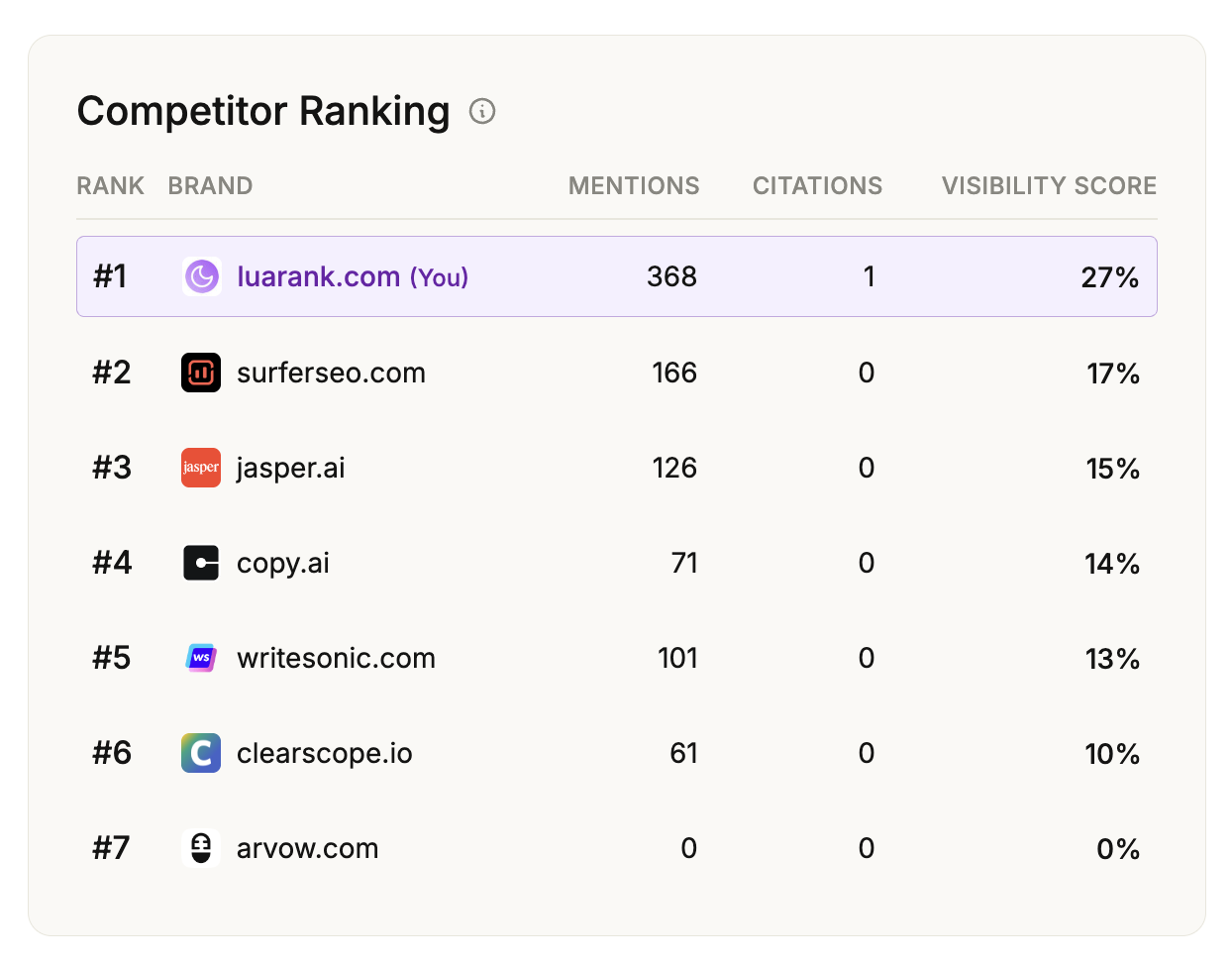Click the writesonic.com brand name
The width and height of the screenshot is (1232, 965).
[x=336, y=658]
